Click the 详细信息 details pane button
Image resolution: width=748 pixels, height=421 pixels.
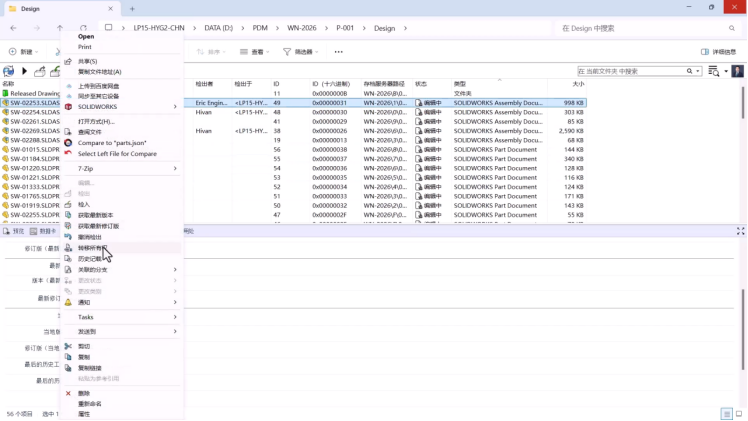(x=719, y=52)
